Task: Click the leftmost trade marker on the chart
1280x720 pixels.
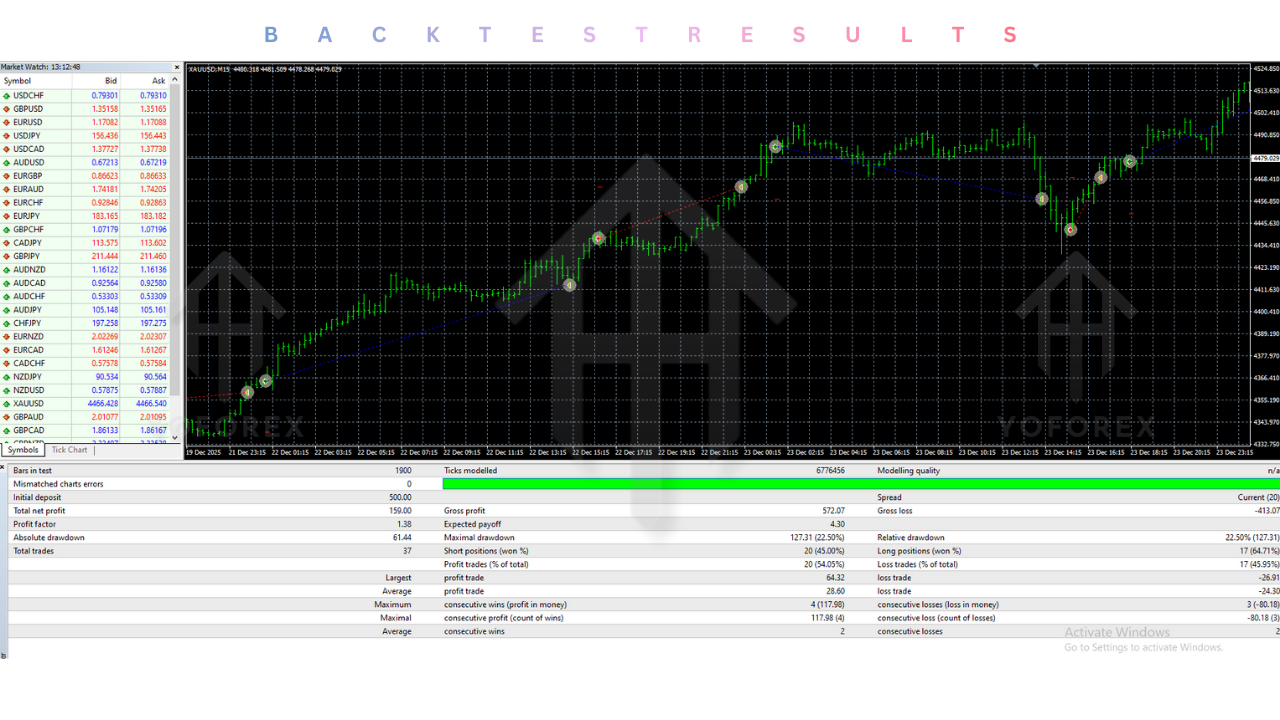Action: [247, 392]
